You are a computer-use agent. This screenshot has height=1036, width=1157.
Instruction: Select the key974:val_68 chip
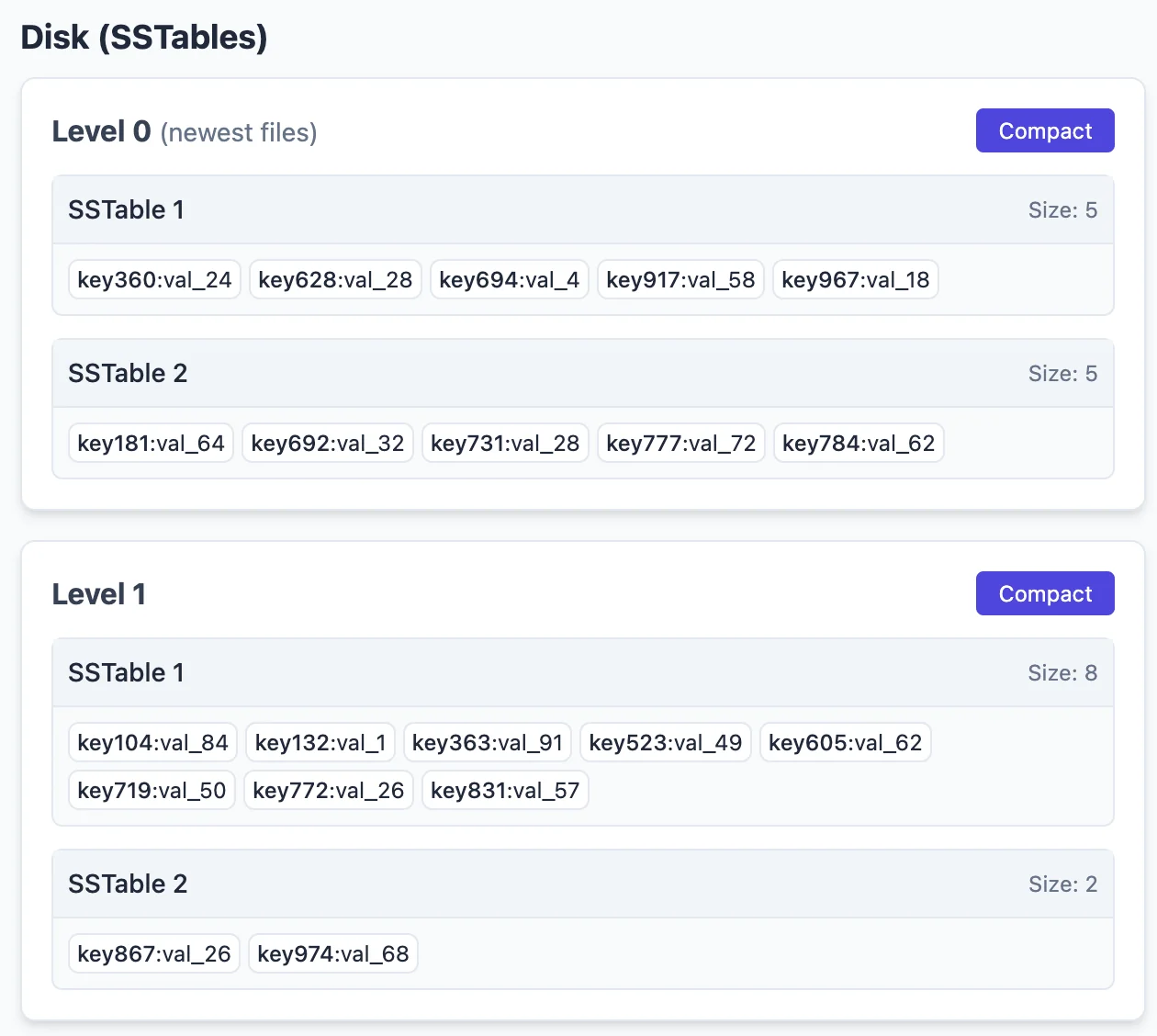pos(332,954)
